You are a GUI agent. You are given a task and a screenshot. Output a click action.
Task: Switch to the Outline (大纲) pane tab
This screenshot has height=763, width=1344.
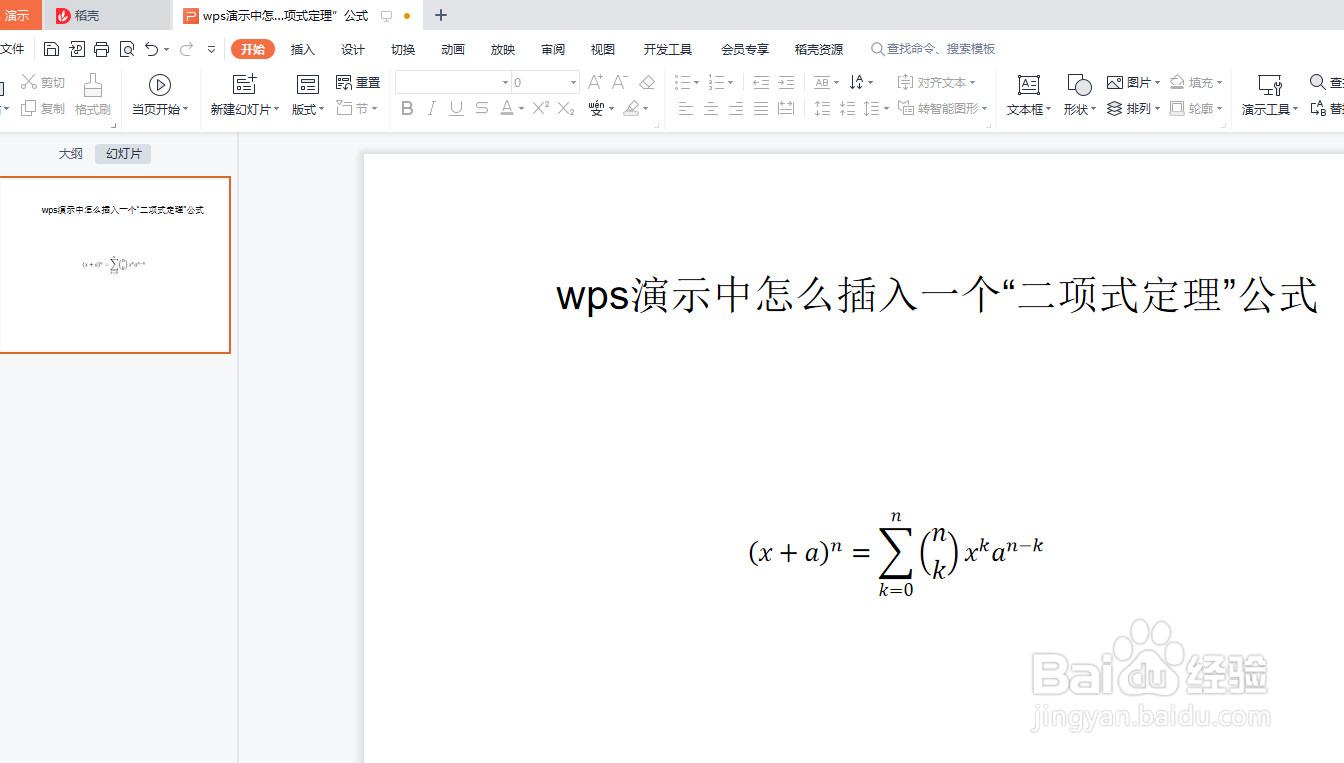[70, 153]
